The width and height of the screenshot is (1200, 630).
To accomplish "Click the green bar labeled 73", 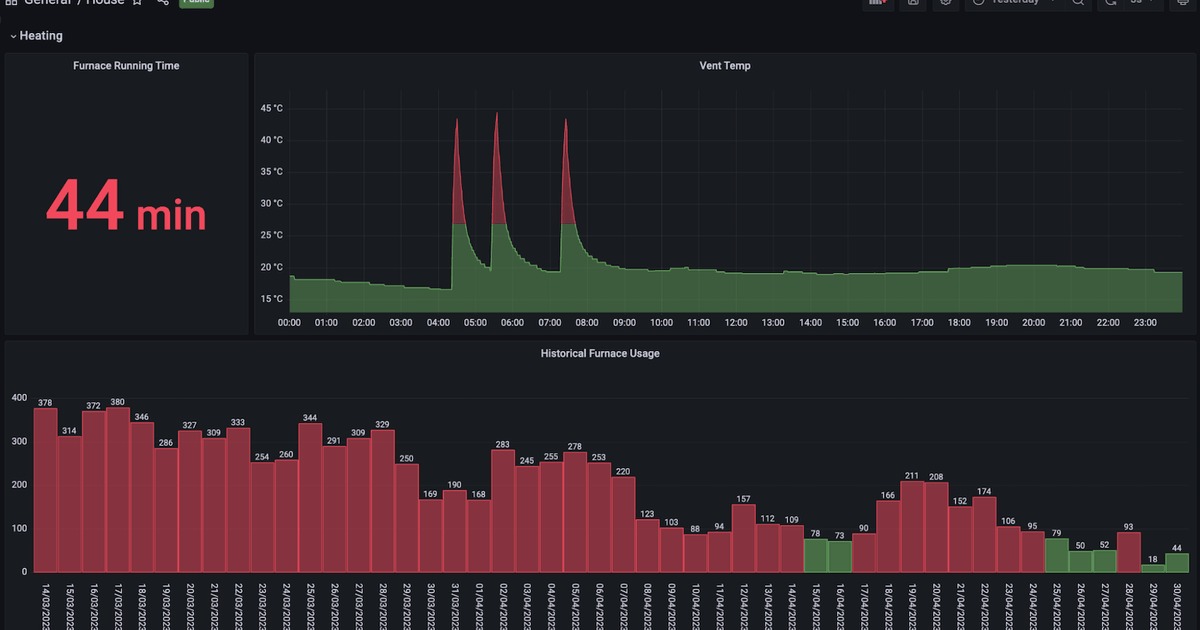I will coord(840,556).
